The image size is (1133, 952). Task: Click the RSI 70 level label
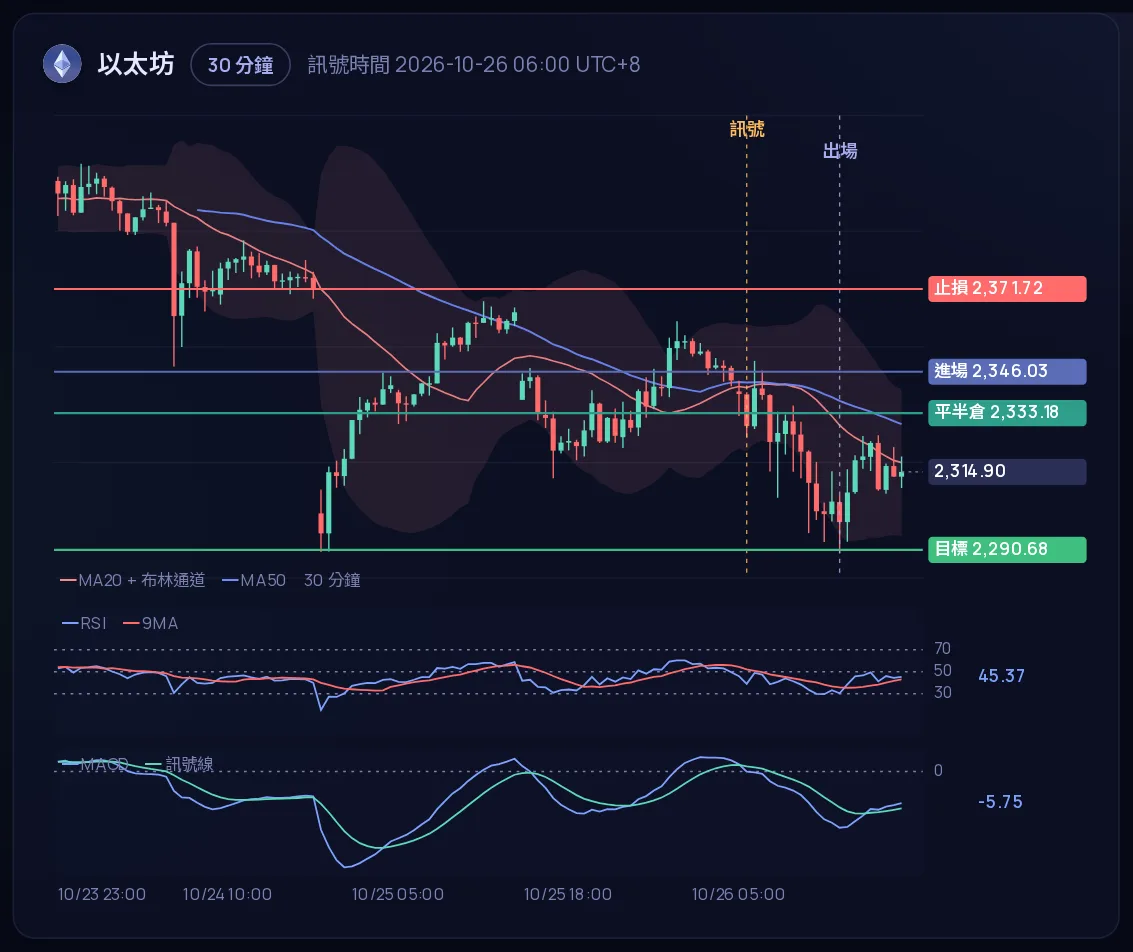[942, 648]
